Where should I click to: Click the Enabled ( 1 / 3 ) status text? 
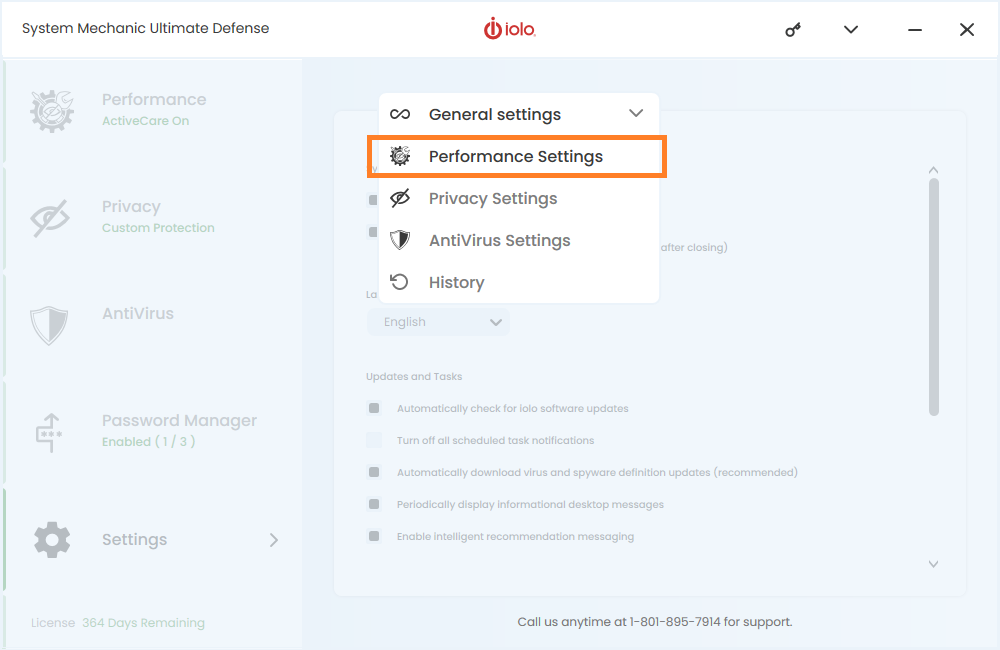(x=149, y=441)
